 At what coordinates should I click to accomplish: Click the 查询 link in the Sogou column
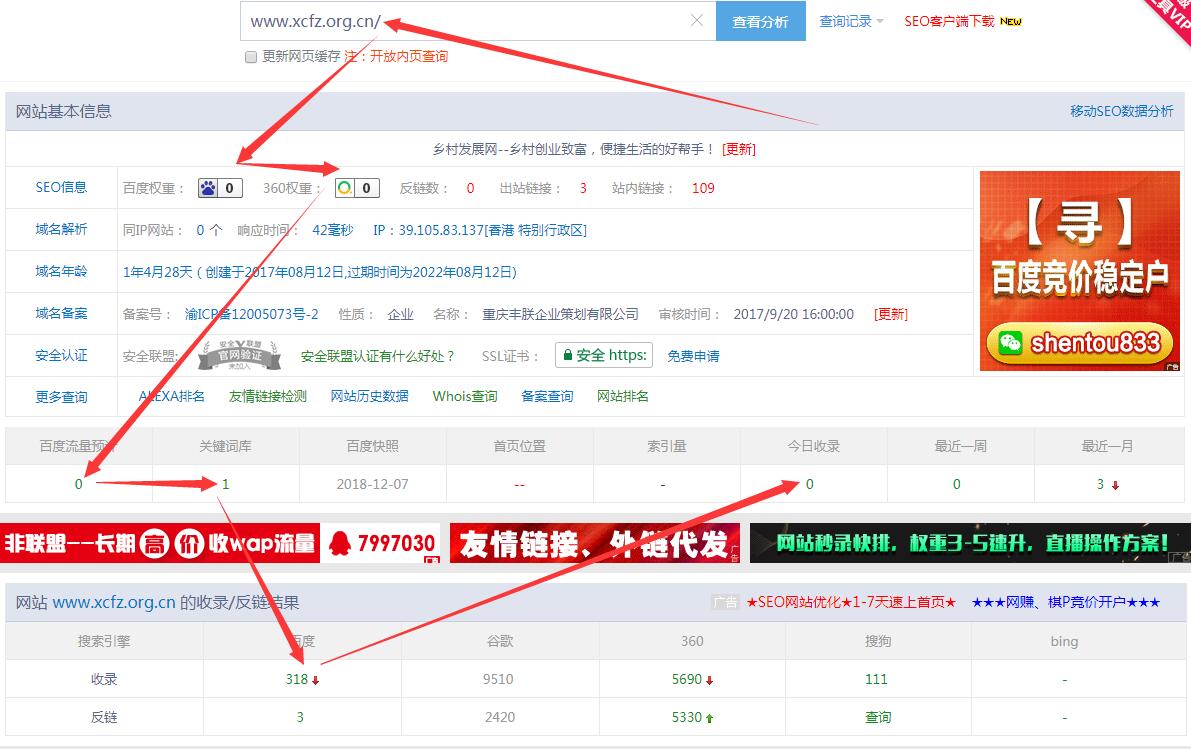[877, 718]
